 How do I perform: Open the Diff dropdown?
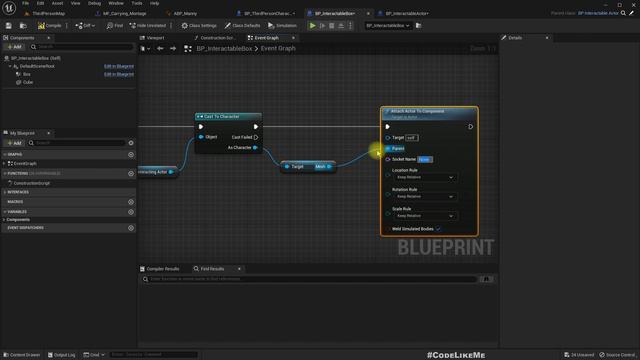tap(85, 25)
